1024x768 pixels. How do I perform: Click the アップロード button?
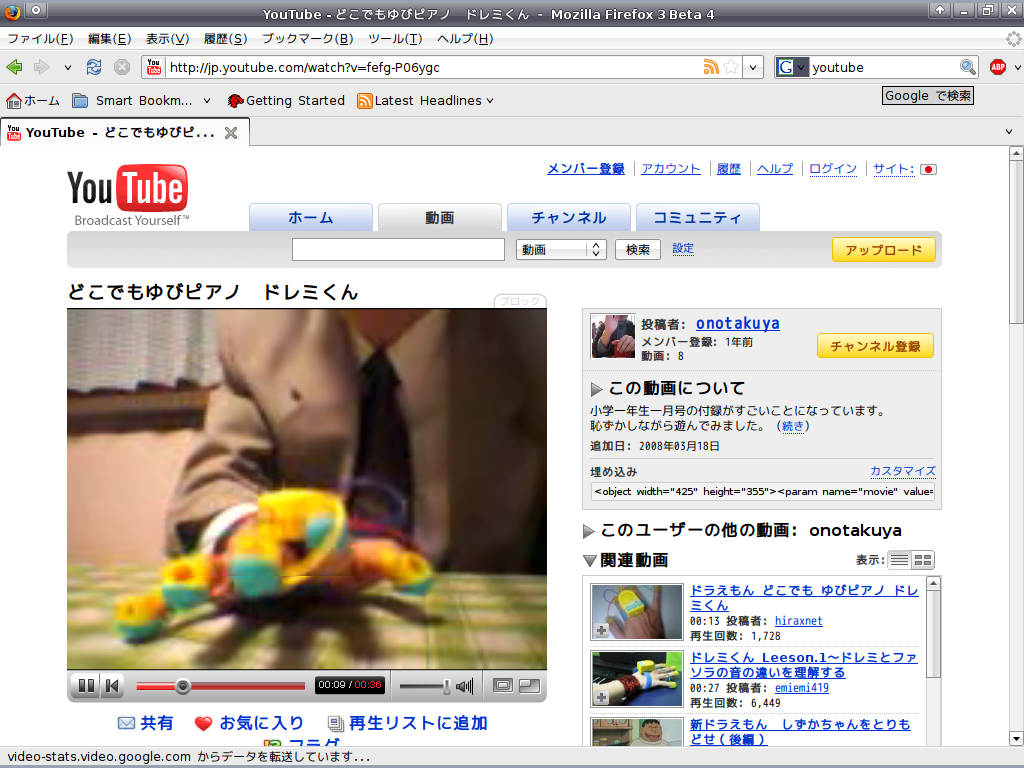pyautogui.click(x=884, y=250)
